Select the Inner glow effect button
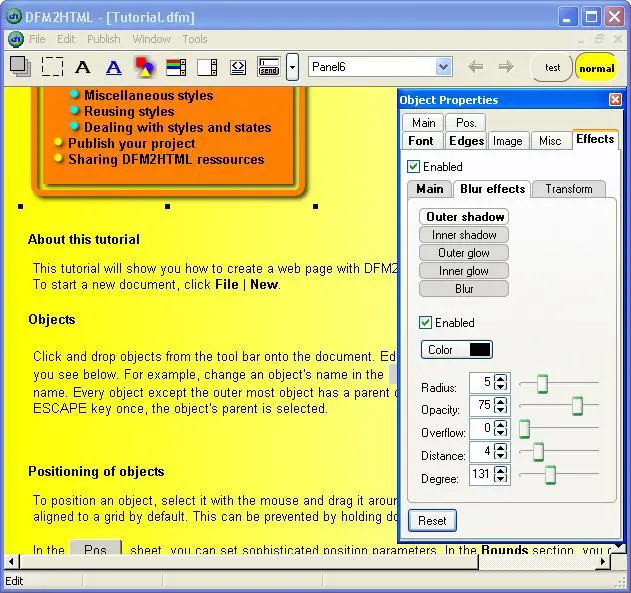Image resolution: width=631 pixels, height=593 pixels. [464, 271]
